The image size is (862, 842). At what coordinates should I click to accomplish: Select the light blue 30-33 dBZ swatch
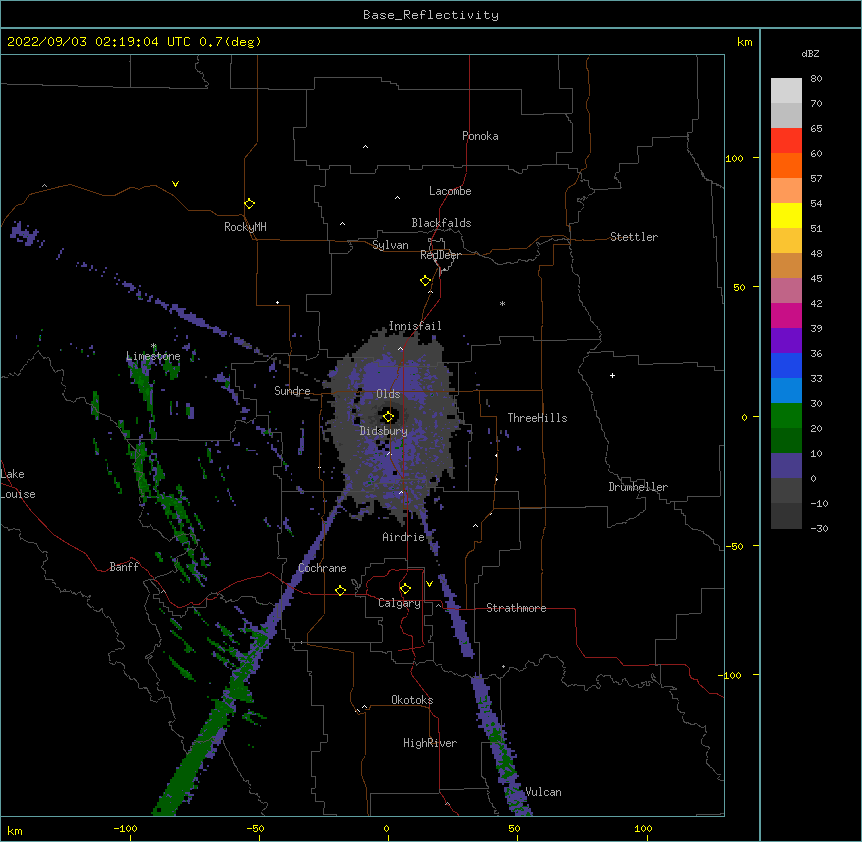(786, 391)
